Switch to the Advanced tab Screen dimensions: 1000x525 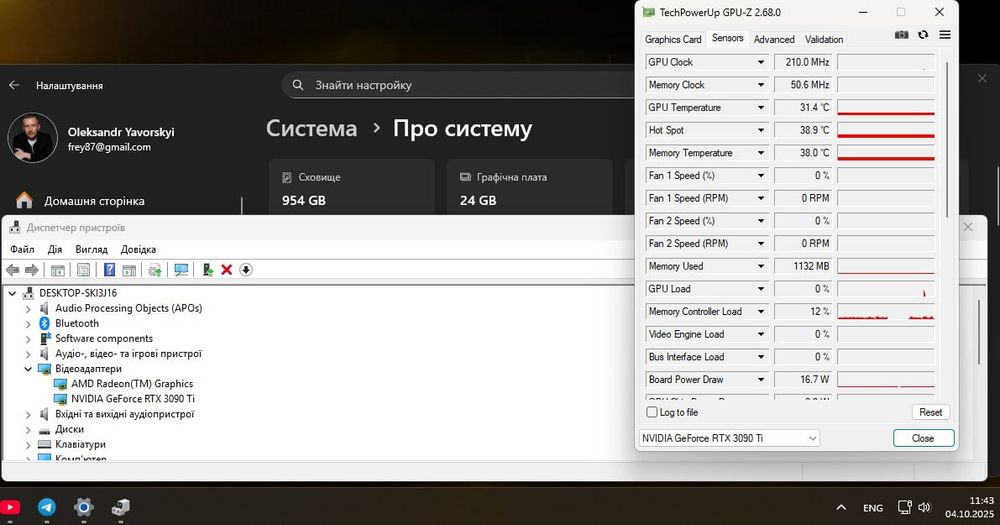774,39
